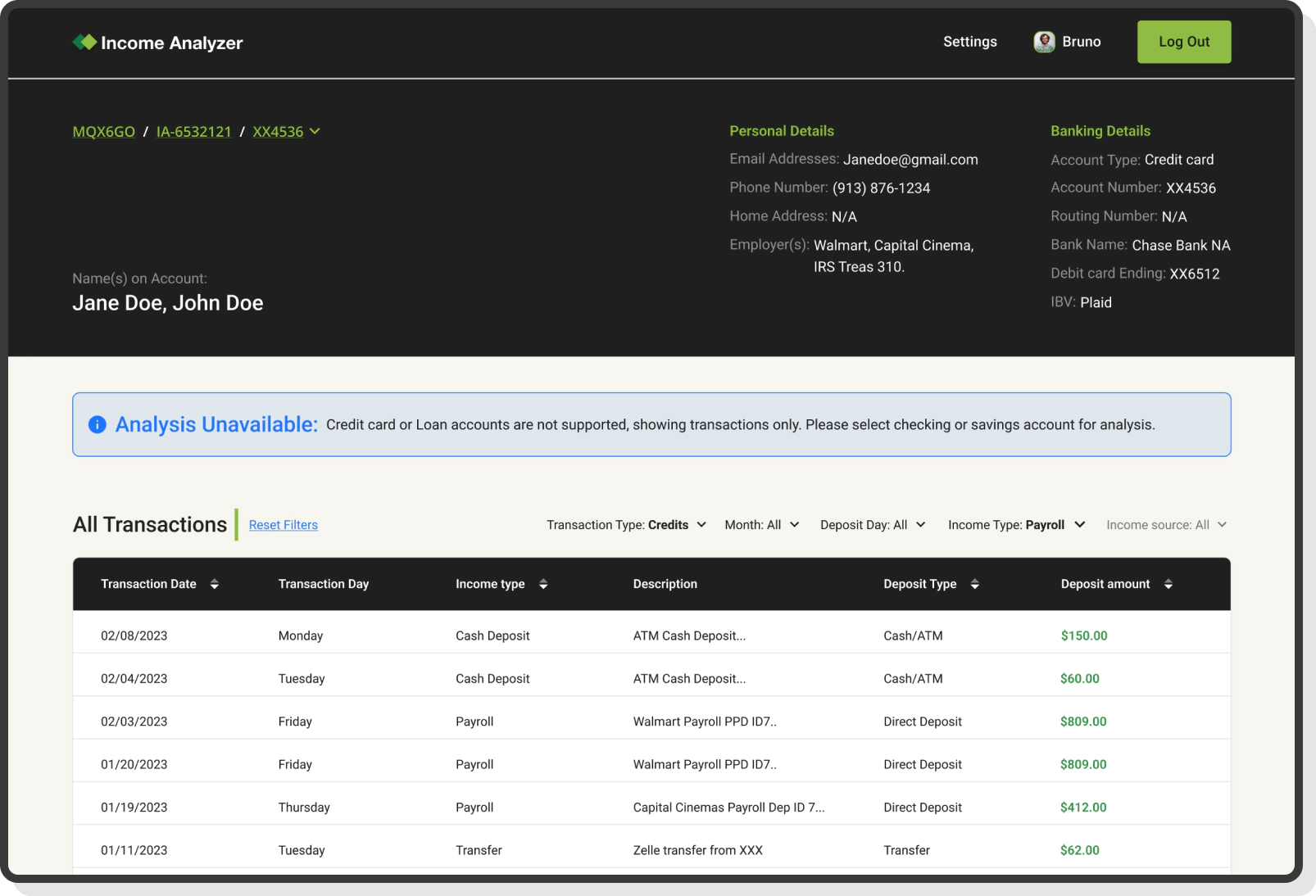The width and height of the screenshot is (1316, 896).
Task: Navigate to breadcrumb MQX6GO
Action: (103, 131)
